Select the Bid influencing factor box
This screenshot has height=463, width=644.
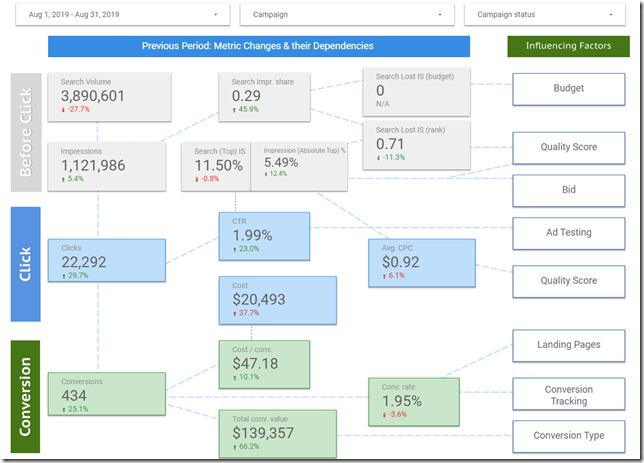coord(568,189)
